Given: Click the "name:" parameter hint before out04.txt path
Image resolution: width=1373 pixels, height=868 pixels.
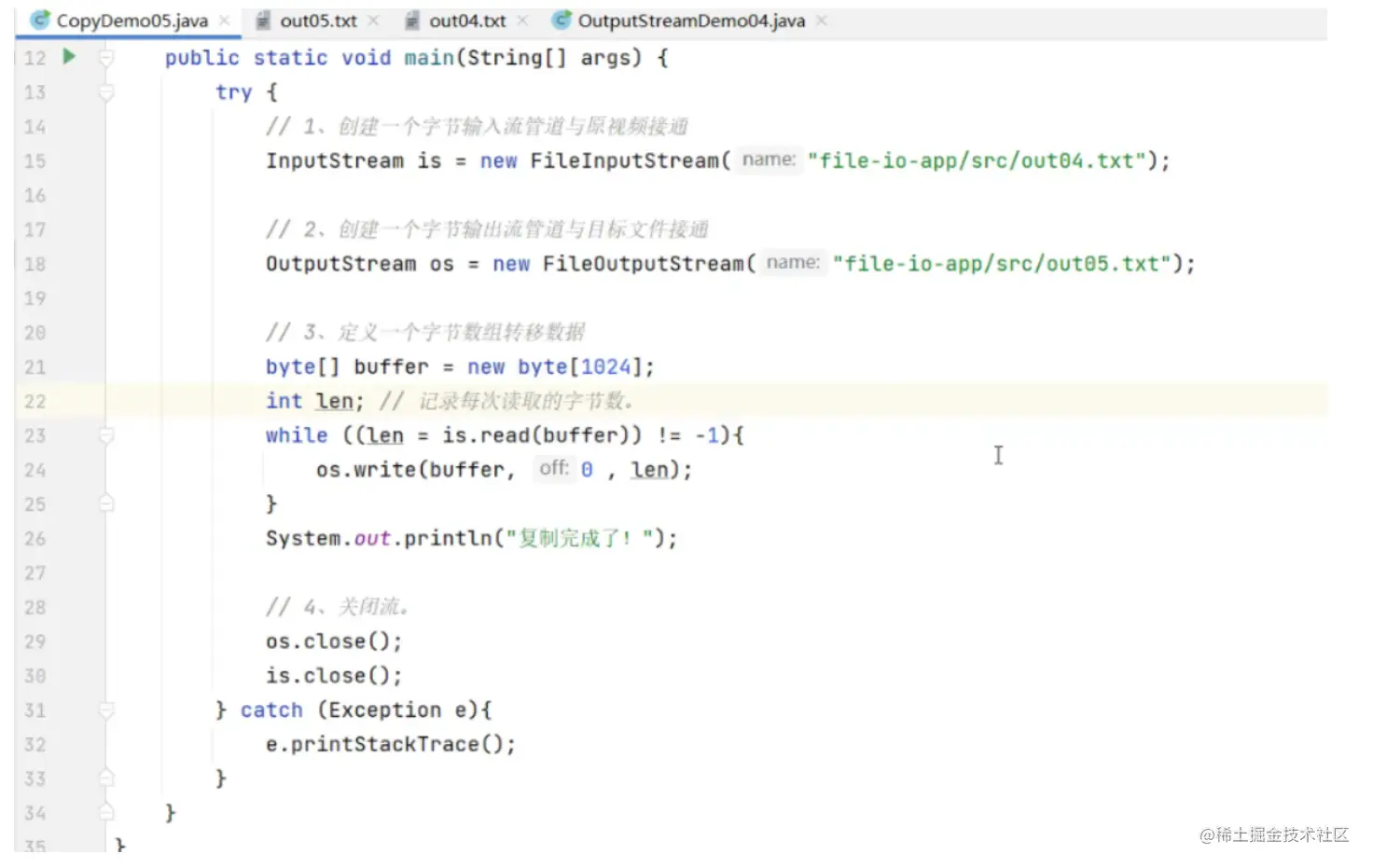Looking at the screenshot, I should [x=769, y=159].
